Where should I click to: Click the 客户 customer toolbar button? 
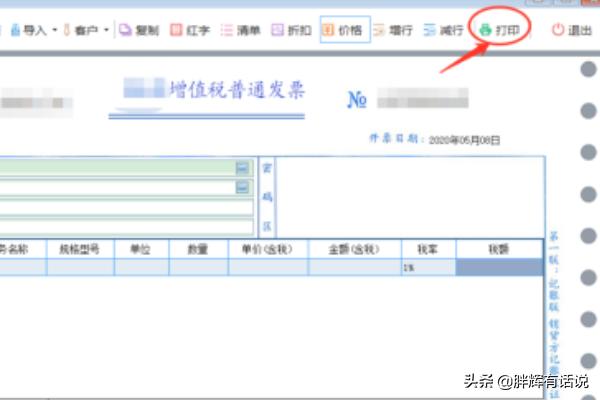point(81,30)
